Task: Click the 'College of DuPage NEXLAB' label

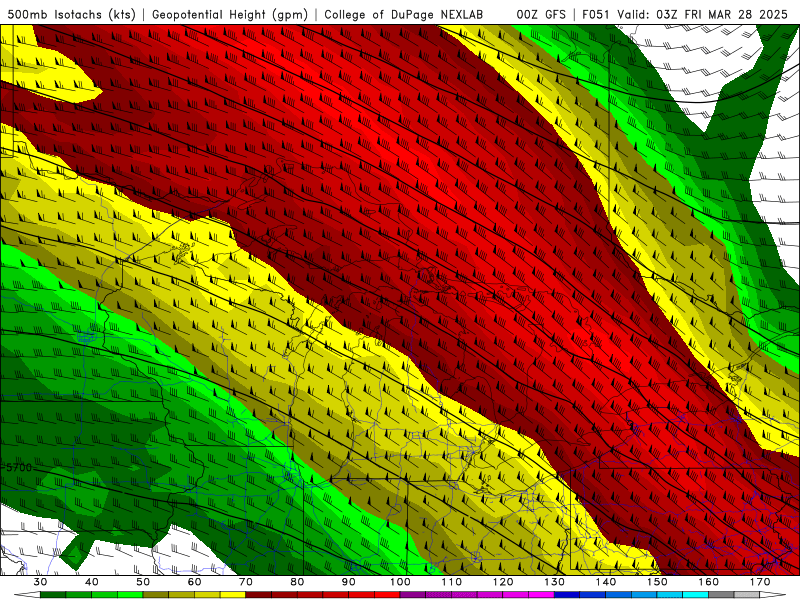Action: (x=403, y=14)
